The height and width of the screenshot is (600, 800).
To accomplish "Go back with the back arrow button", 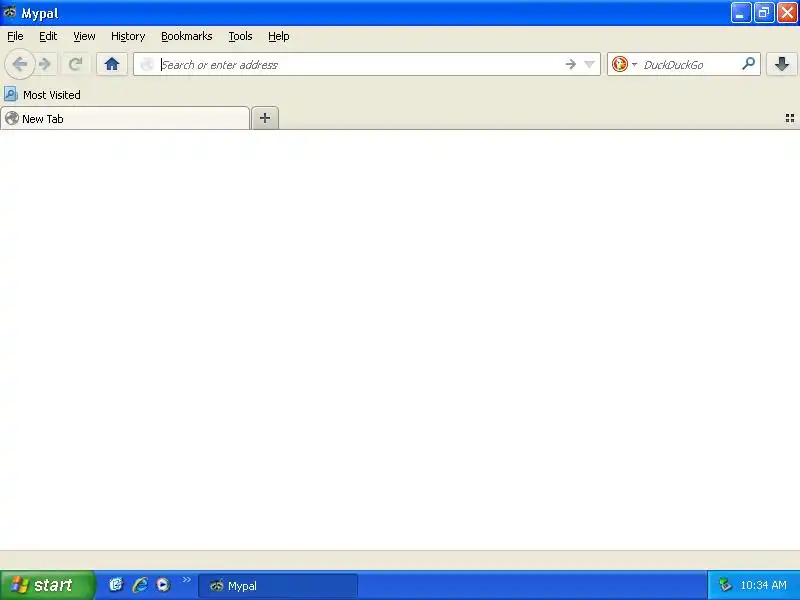I will pos(19,64).
